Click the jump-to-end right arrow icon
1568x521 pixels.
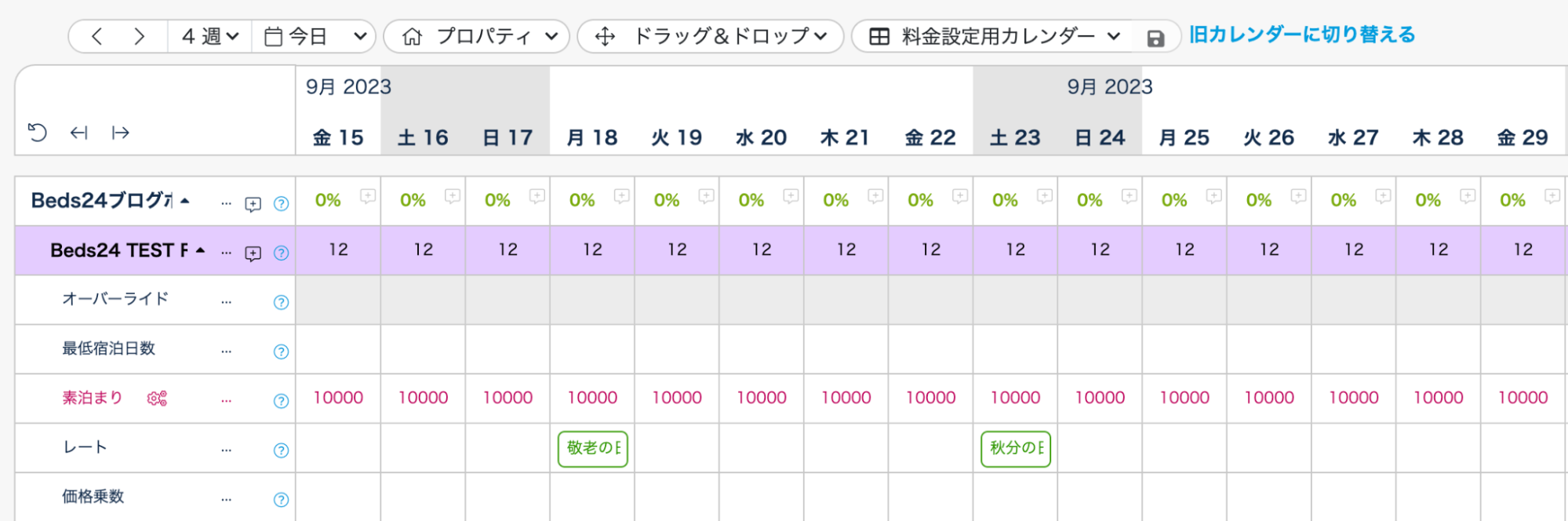point(120,133)
